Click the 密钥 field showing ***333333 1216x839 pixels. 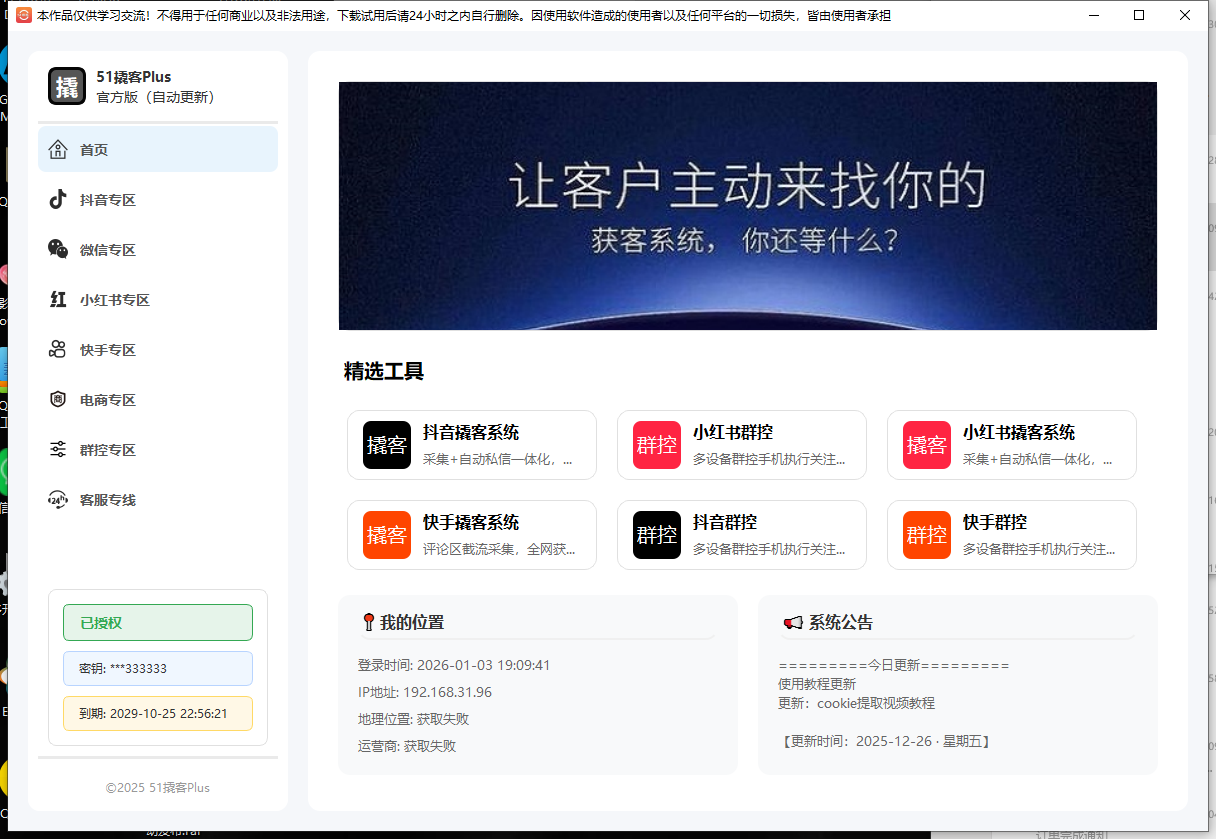pyautogui.click(x=158, y=668)
